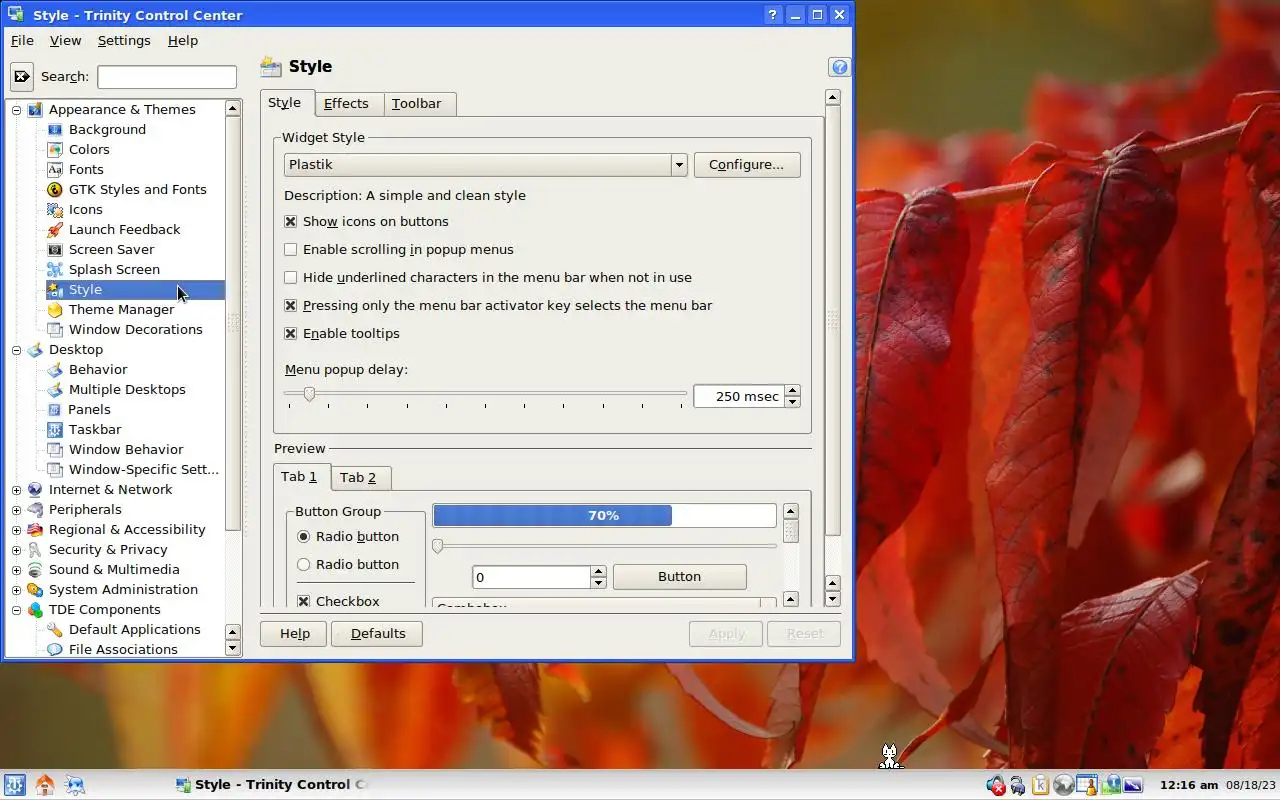Open the home folder icon on taskbar
This screenshot has height=800, width=1280.
pos(45,785)
